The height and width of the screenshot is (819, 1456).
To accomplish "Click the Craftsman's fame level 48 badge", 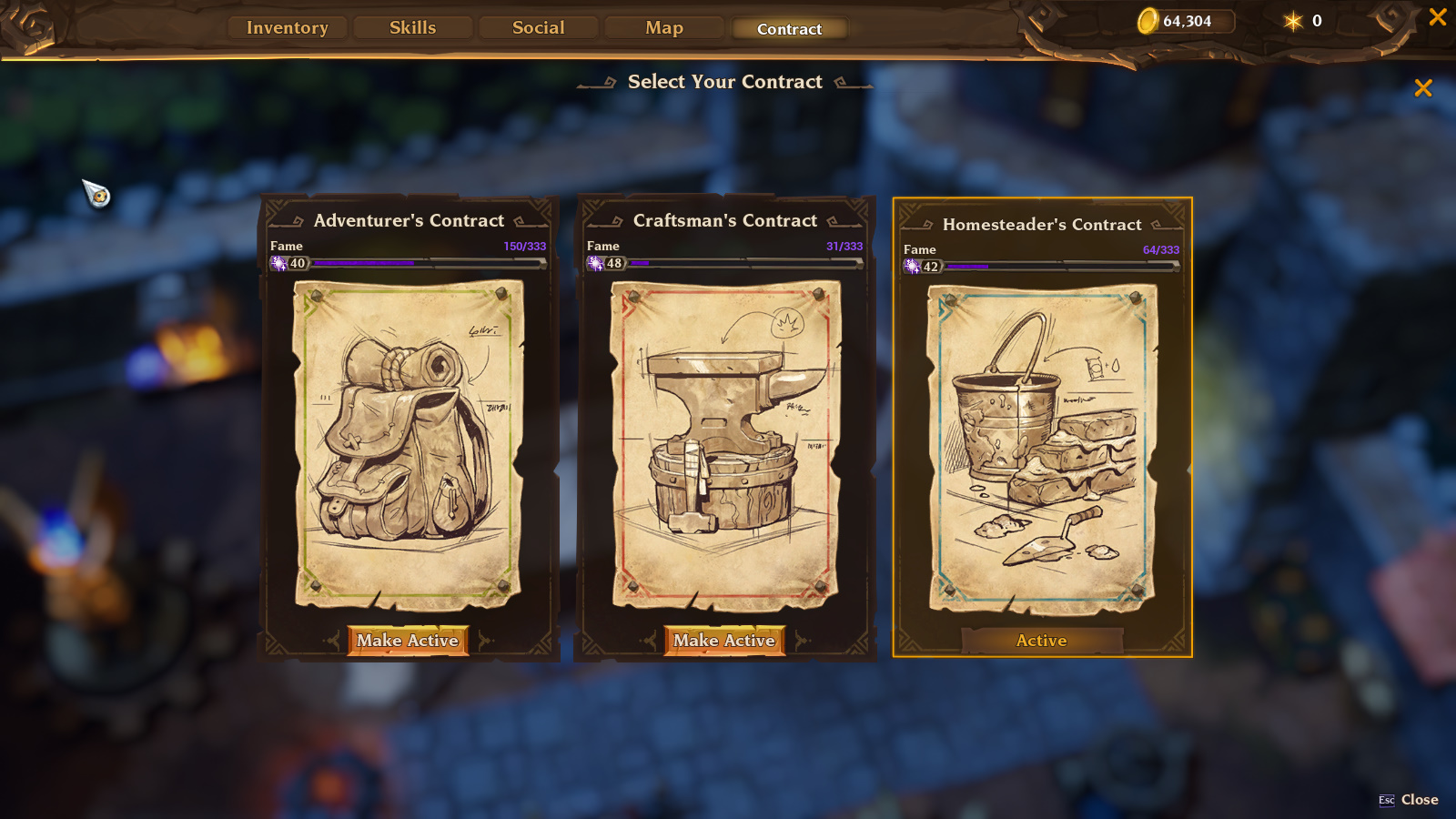I will point(606,263).
